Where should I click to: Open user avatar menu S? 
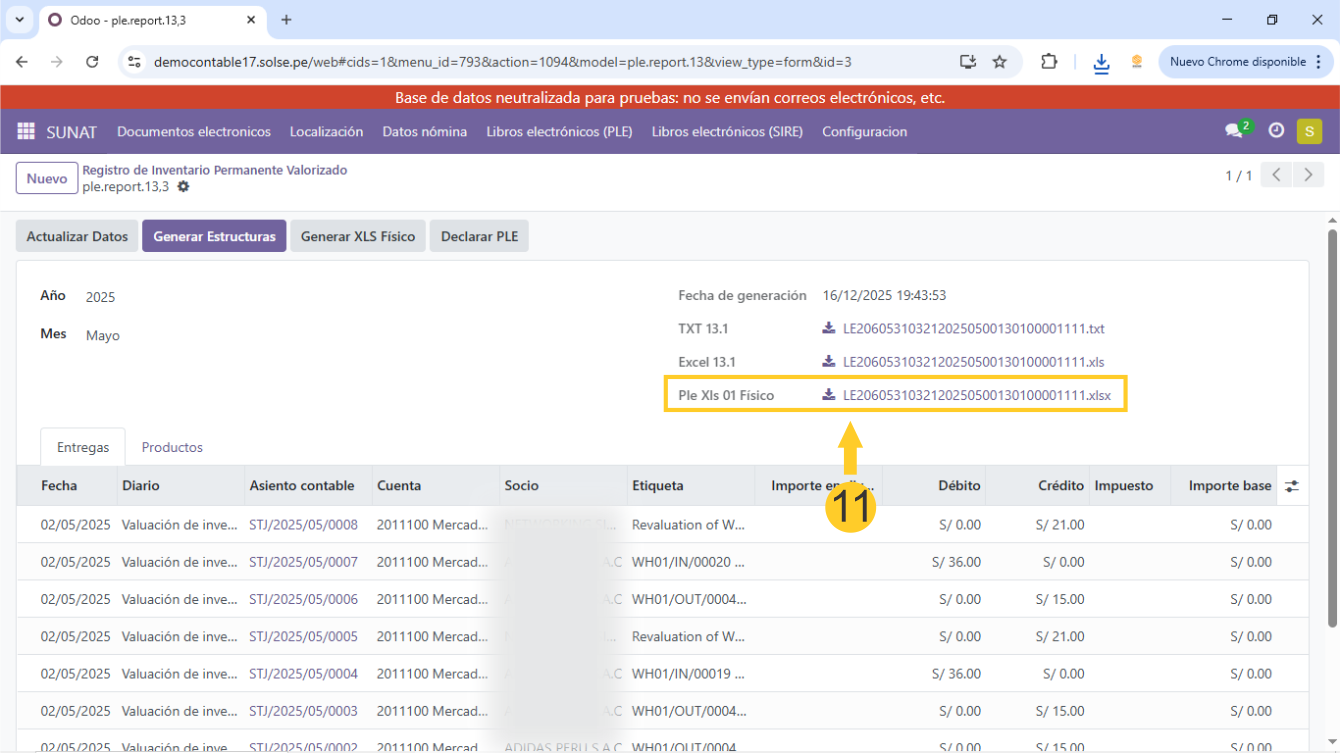(1309, 131)
